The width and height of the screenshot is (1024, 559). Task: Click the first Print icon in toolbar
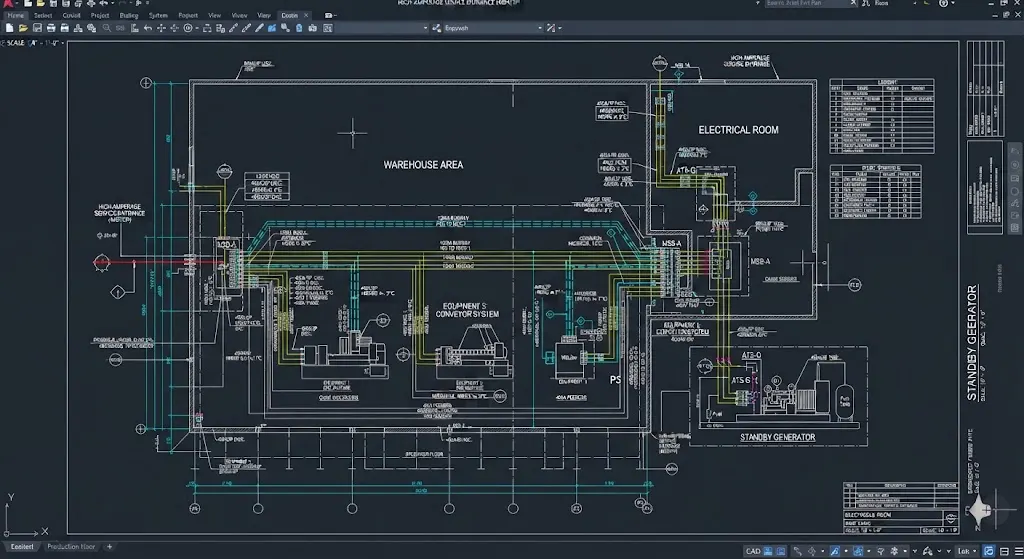tap(51, 28)
